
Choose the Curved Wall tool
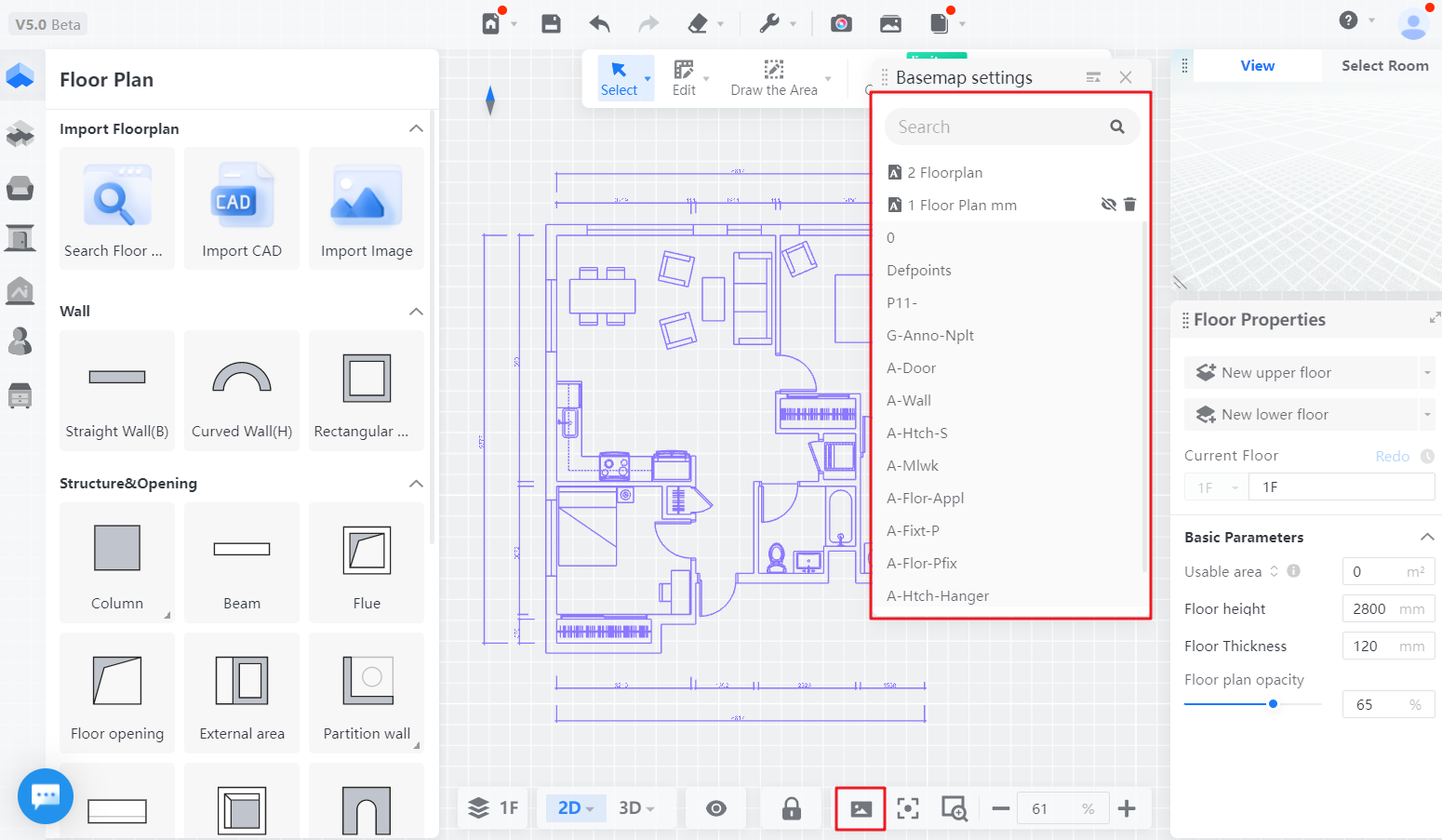pos(242,378)
